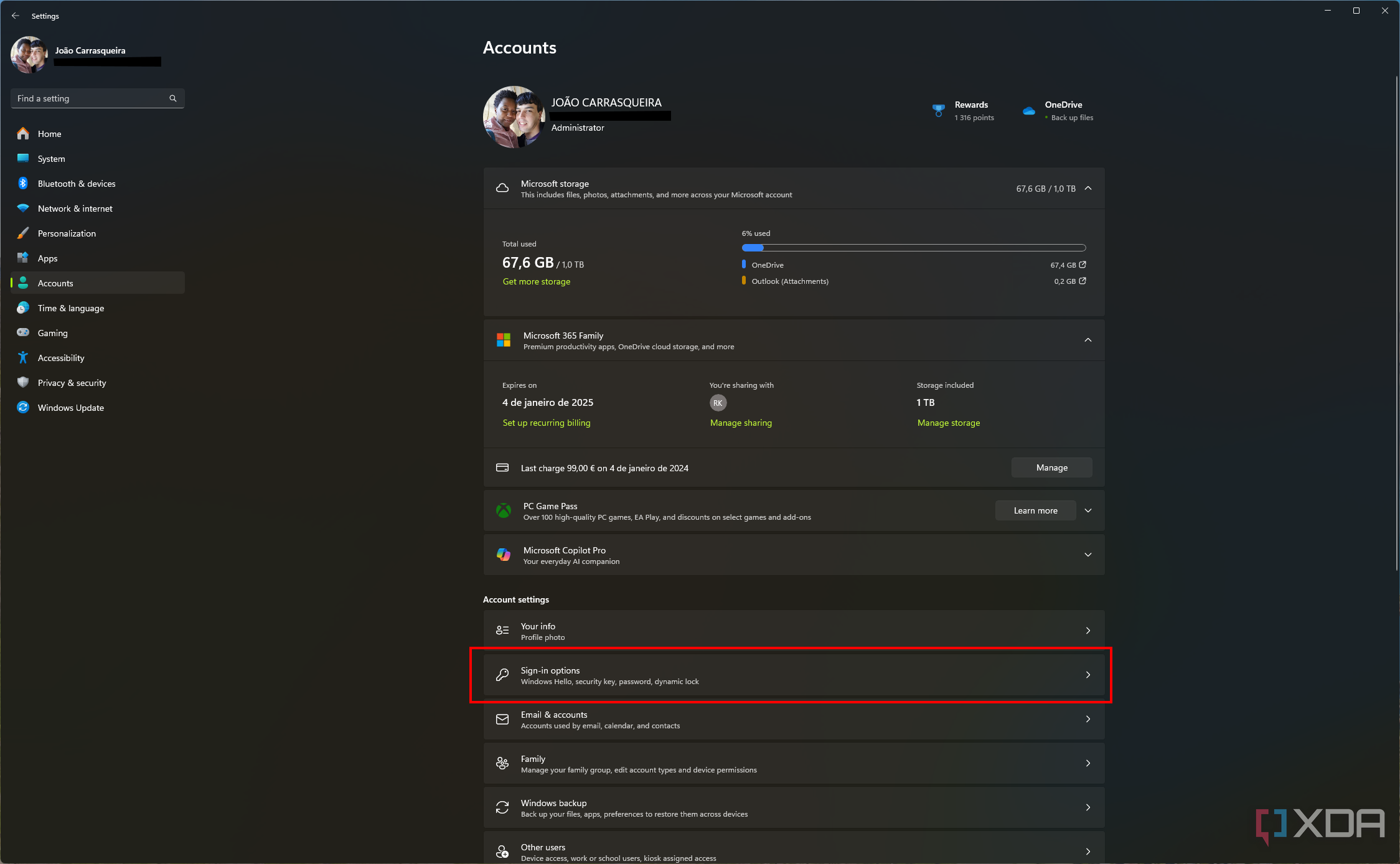Open Sign-in options via its right chevron
The image size is (1400, 864).
click(x=1088, y=675)
